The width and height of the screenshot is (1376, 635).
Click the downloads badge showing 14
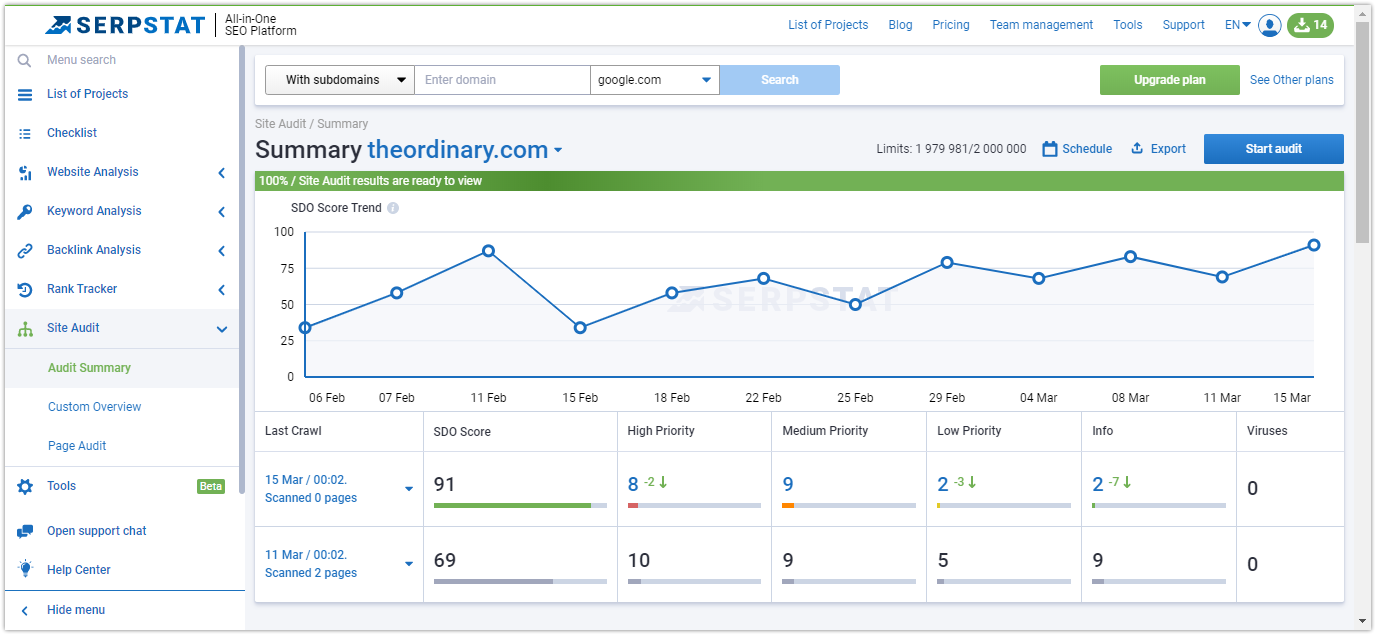pyautogui.click(x=1310, y=25)
